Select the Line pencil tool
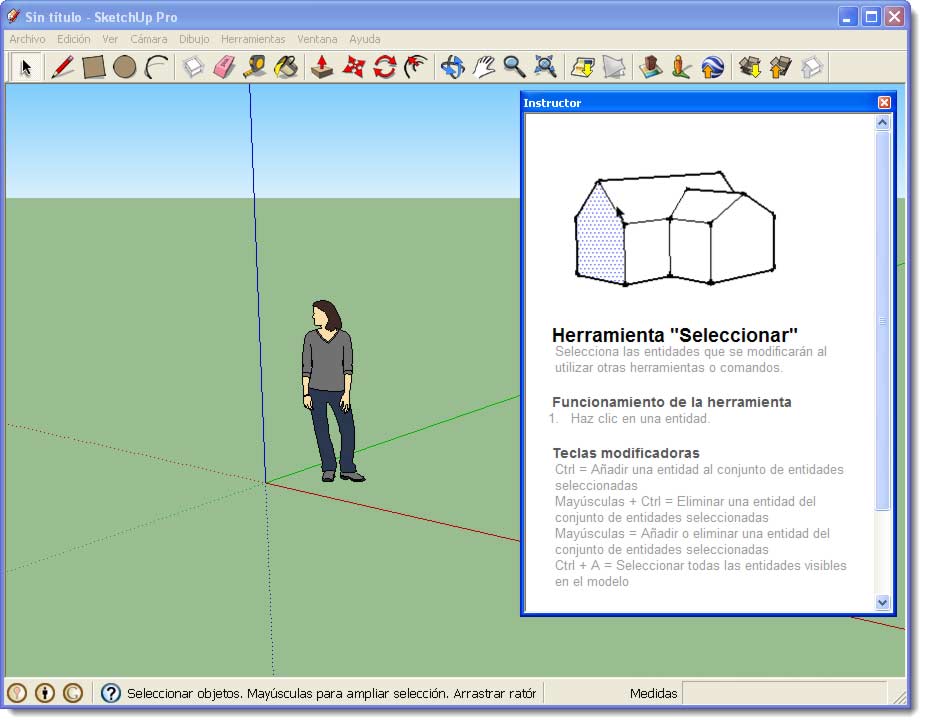The image size is (926, 724). (x=63, y=67)
